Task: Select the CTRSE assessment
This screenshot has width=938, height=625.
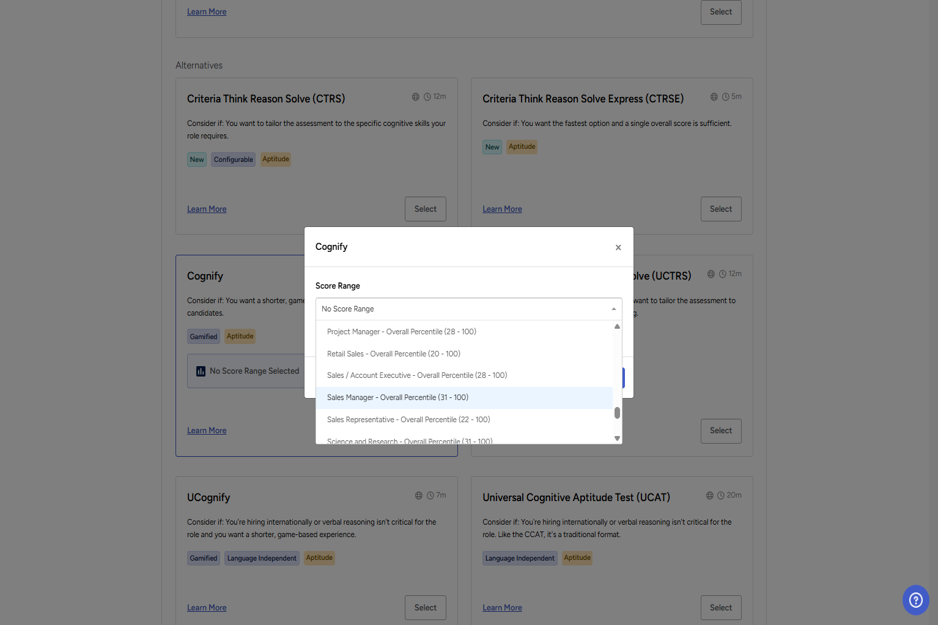Action: pyautogui.click(x=721, y=209)
